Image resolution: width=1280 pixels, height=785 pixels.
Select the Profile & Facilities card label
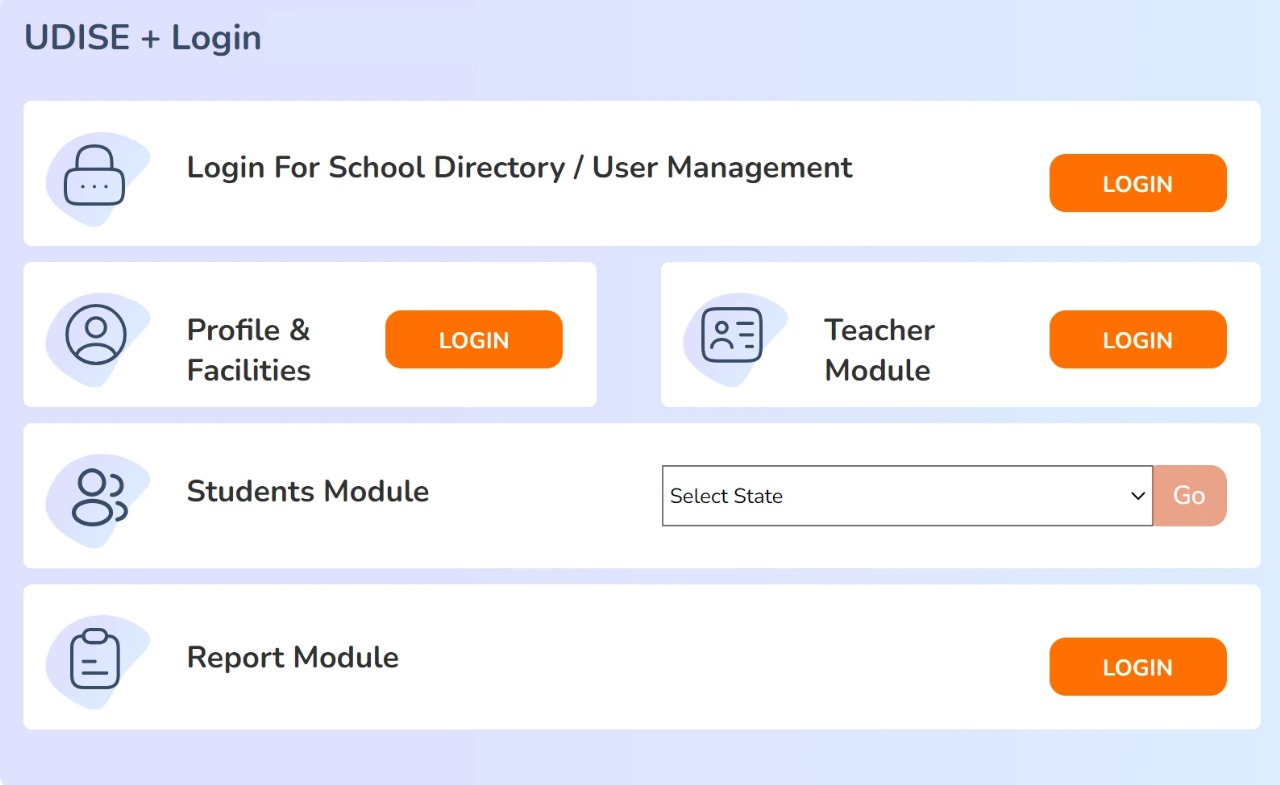tap(248, 350)
